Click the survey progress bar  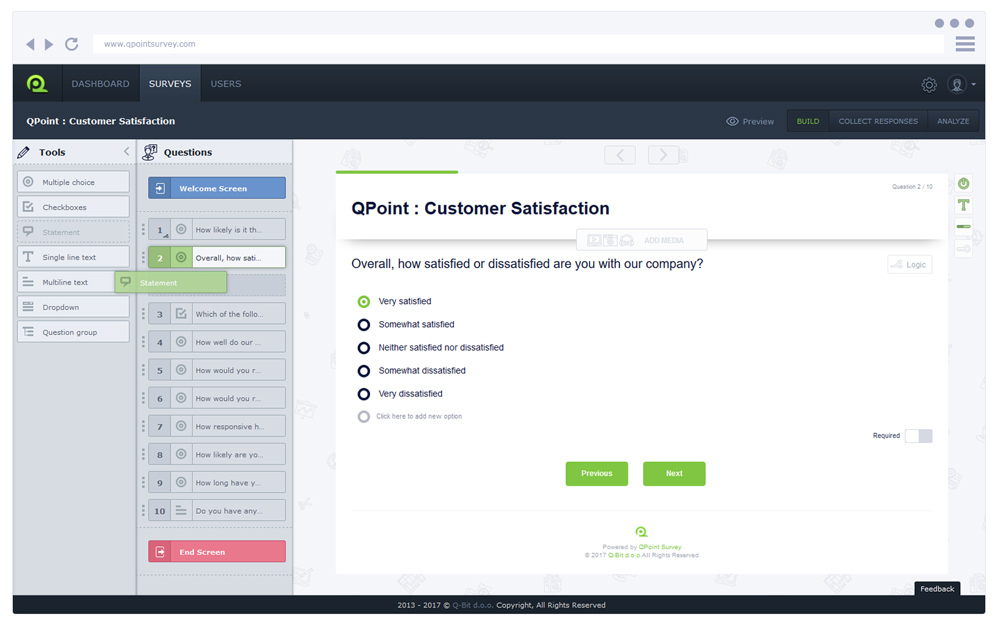click(397, 172)
